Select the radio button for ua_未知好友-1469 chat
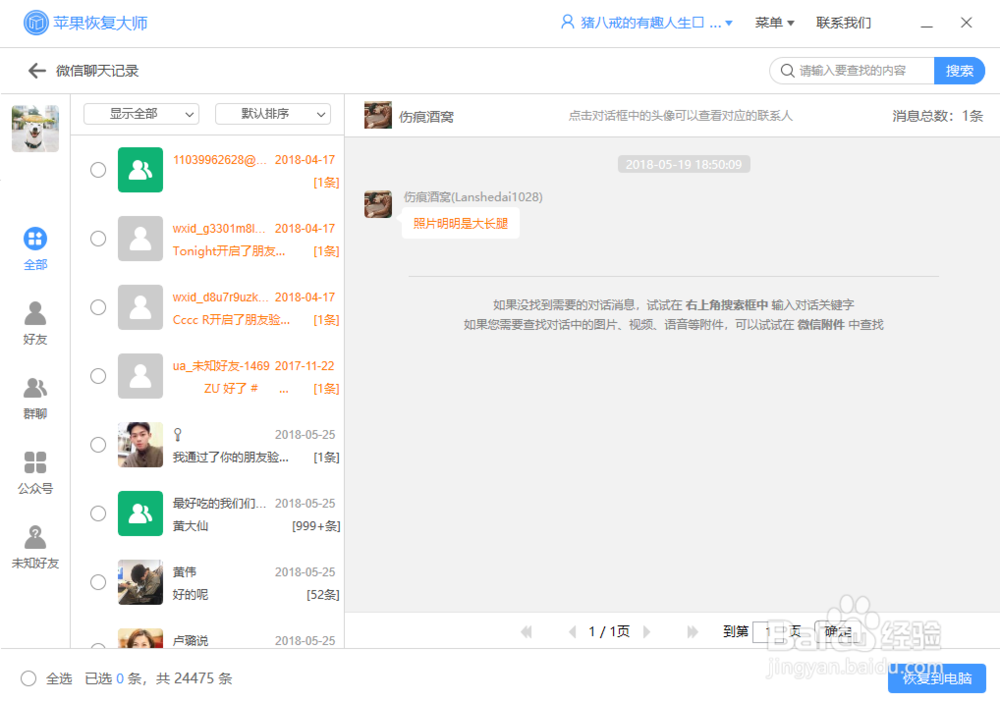Screen dimensions: 1000x702 (x=98, y=376)
